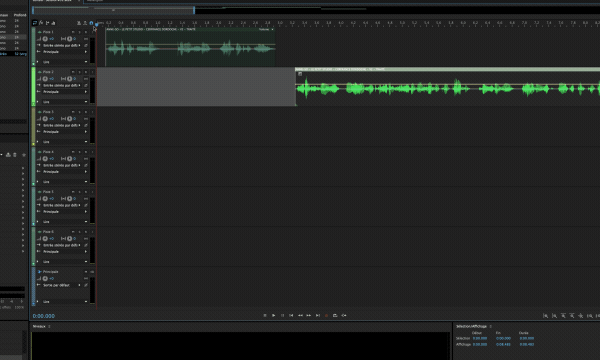This screenshot has width=600, height=360.
Task: Select the Niveaux panel tab
Action: pos(39,326)
